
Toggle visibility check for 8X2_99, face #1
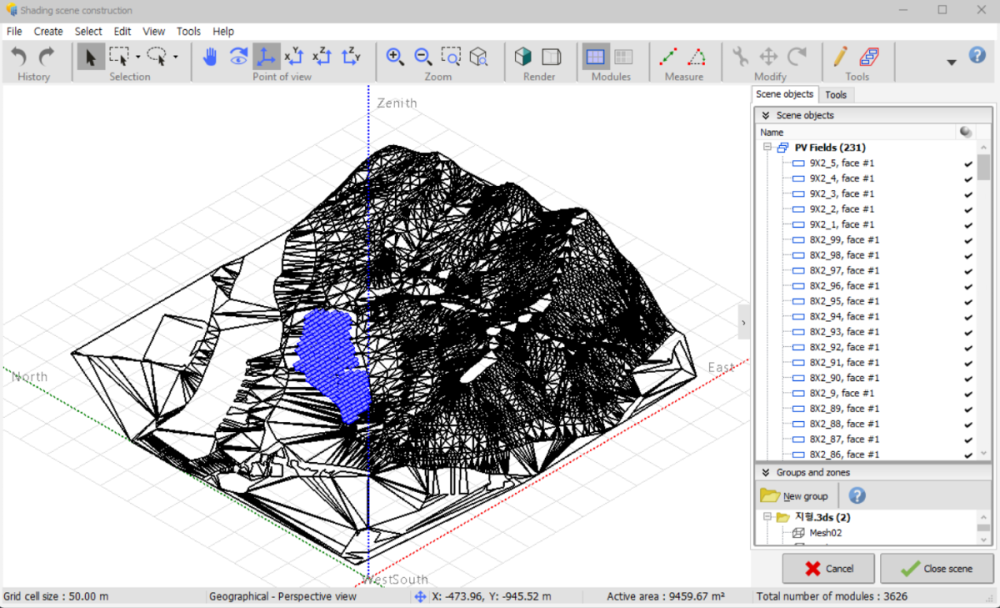point(967,240)
